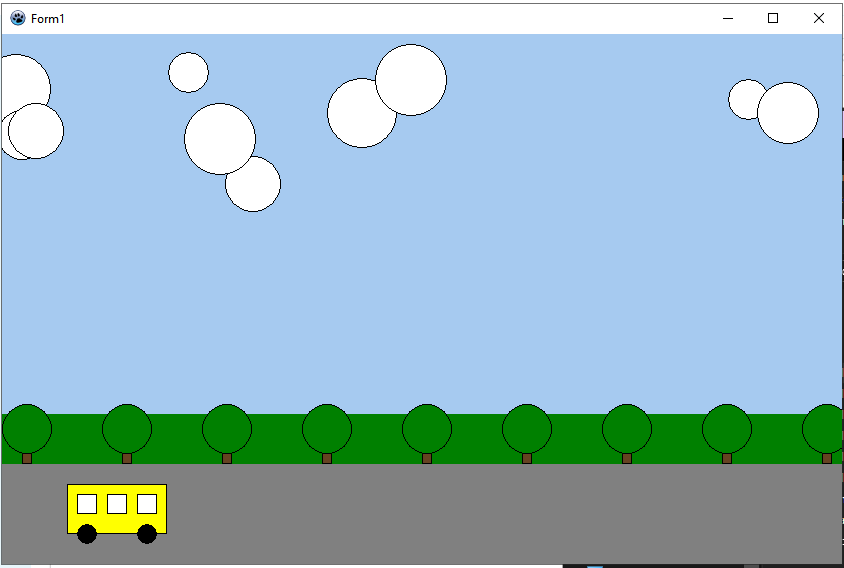The width and height of the screenshot is (844, 568).
Task: Maximize the Form1 window
Action: pos(773,18)
